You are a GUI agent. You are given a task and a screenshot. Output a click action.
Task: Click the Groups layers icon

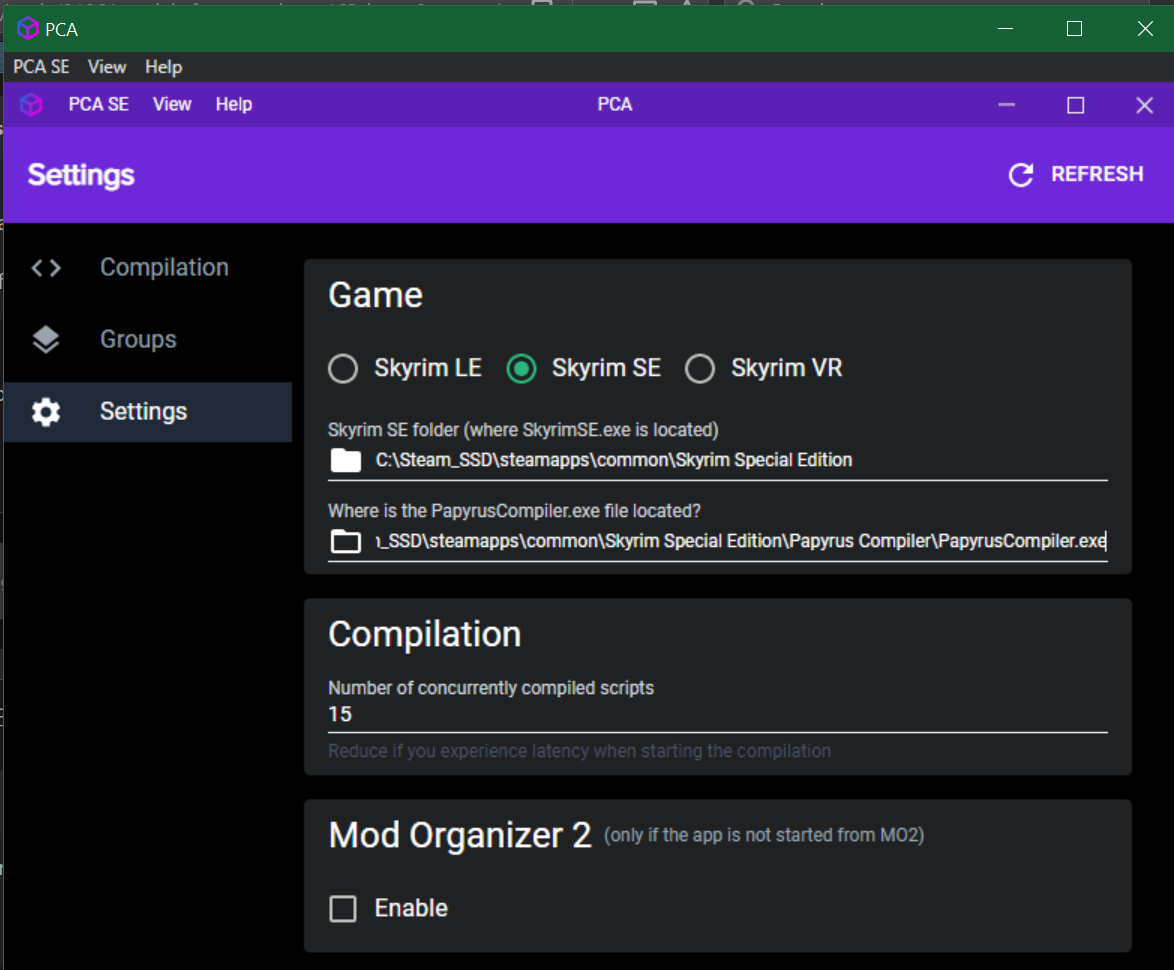point(46,339)
